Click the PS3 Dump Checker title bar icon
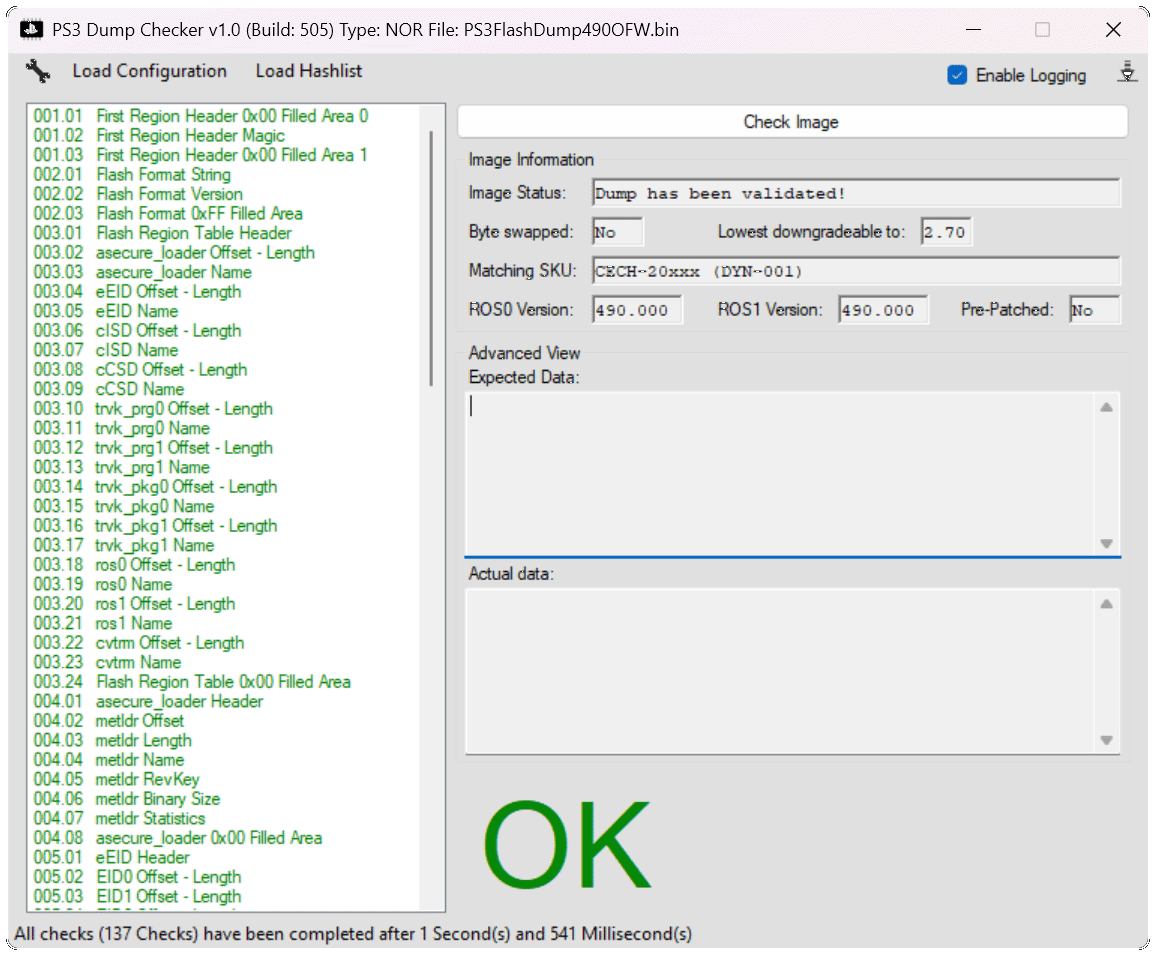Screen dimensions: 1159x958 [31, 30]
